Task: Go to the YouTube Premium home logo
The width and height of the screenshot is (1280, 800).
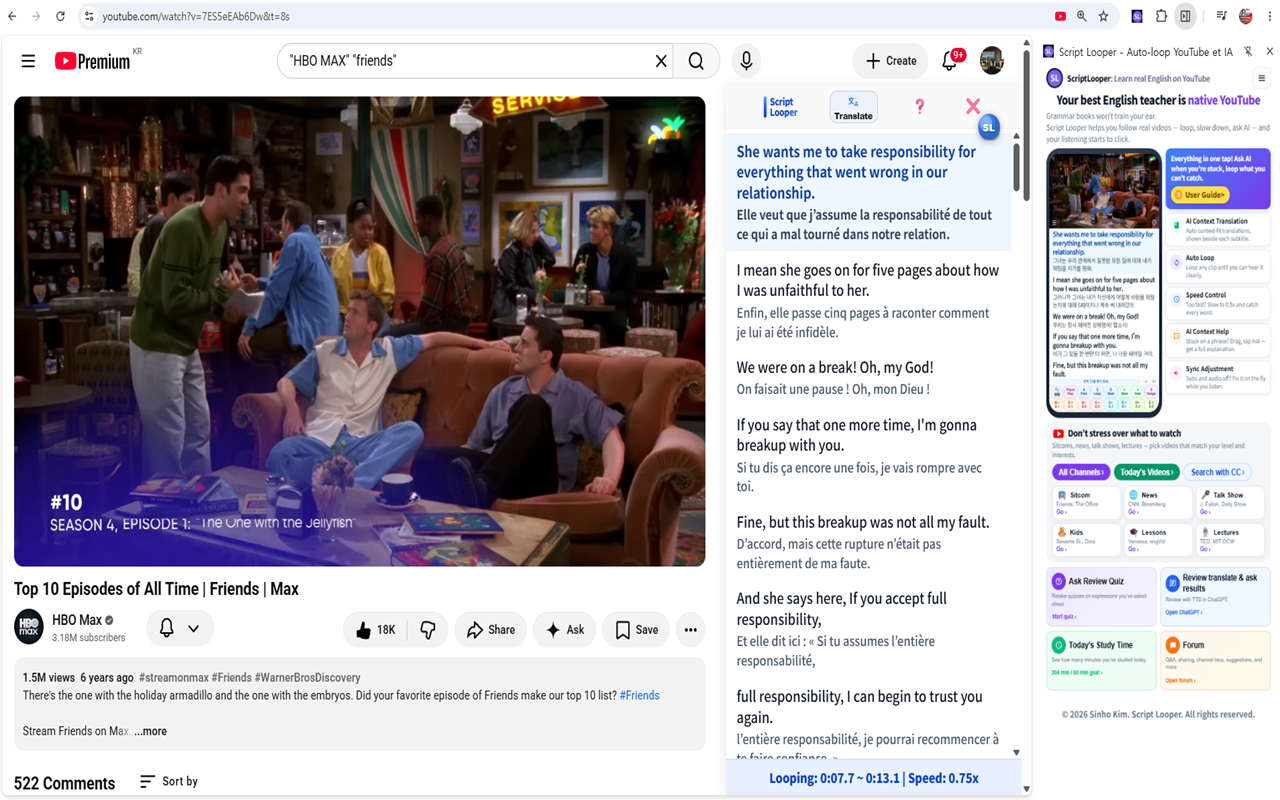Action: click(x=92, y=61)
